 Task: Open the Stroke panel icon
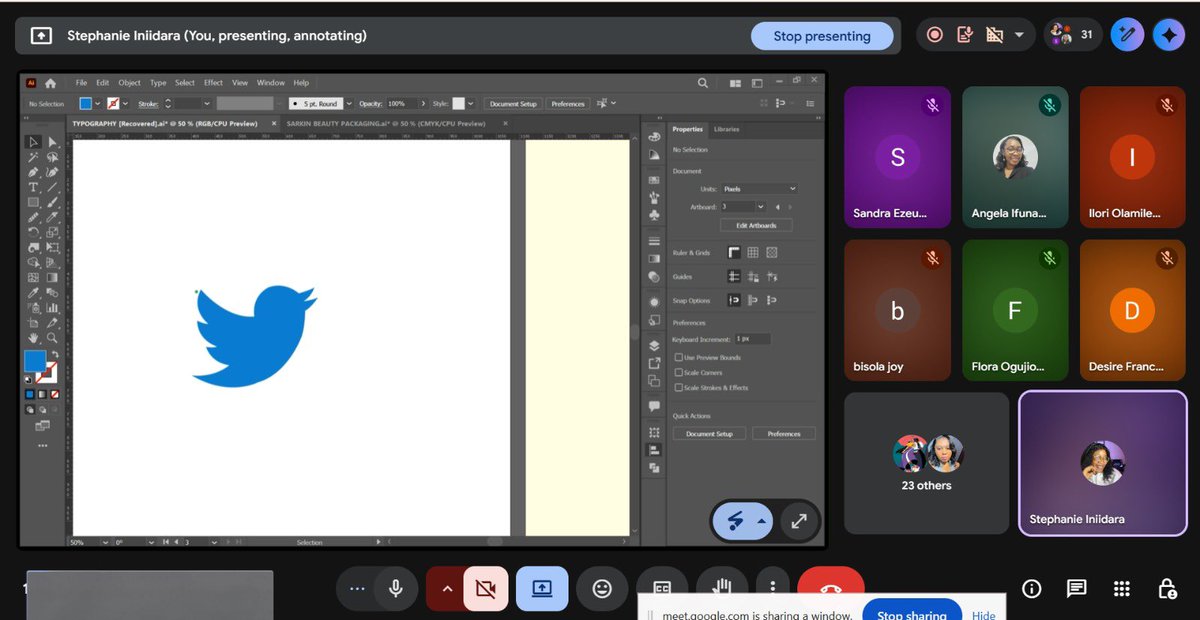coord(654,241)
